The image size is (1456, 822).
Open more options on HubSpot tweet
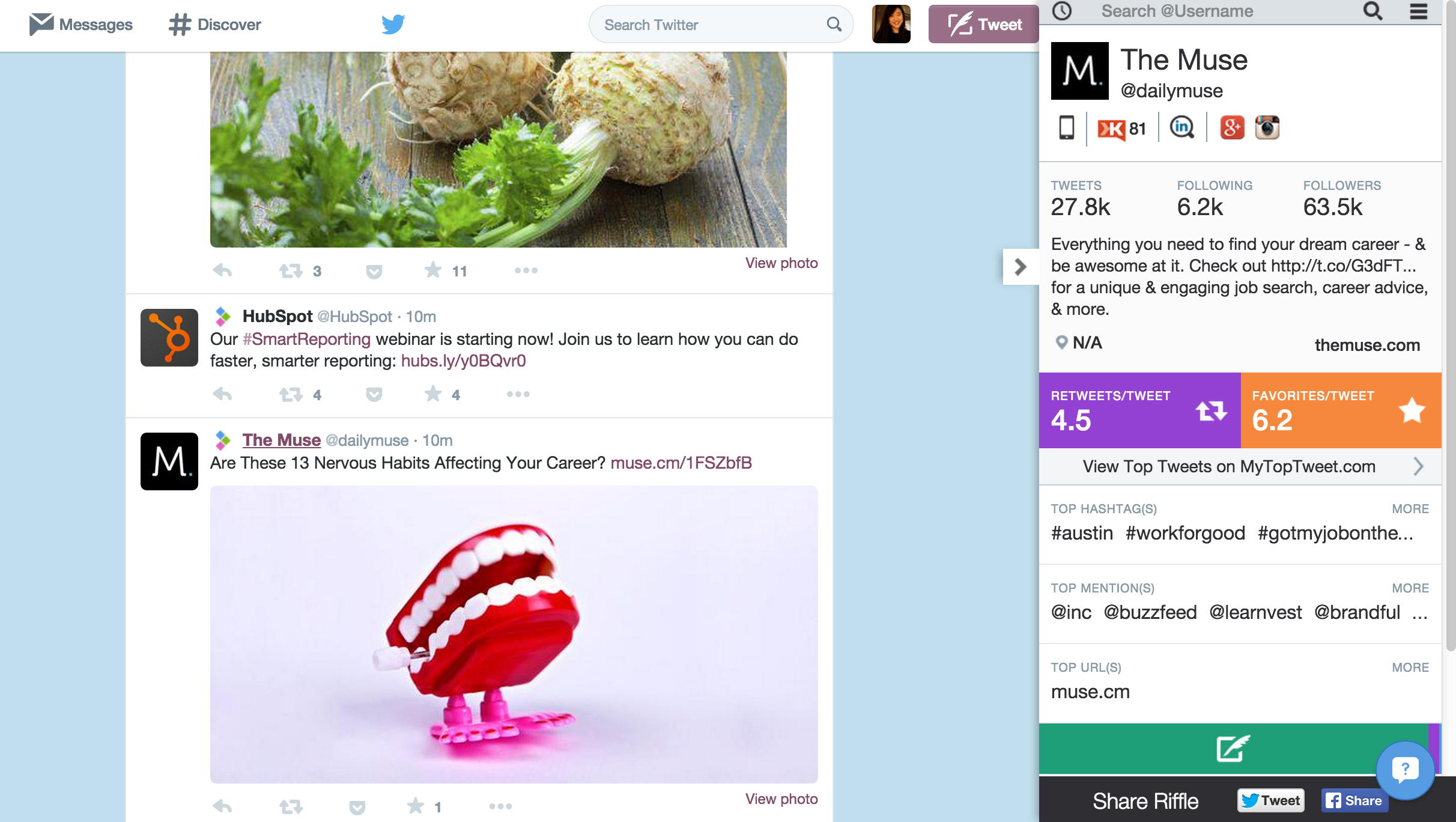[x=518, y=394]
